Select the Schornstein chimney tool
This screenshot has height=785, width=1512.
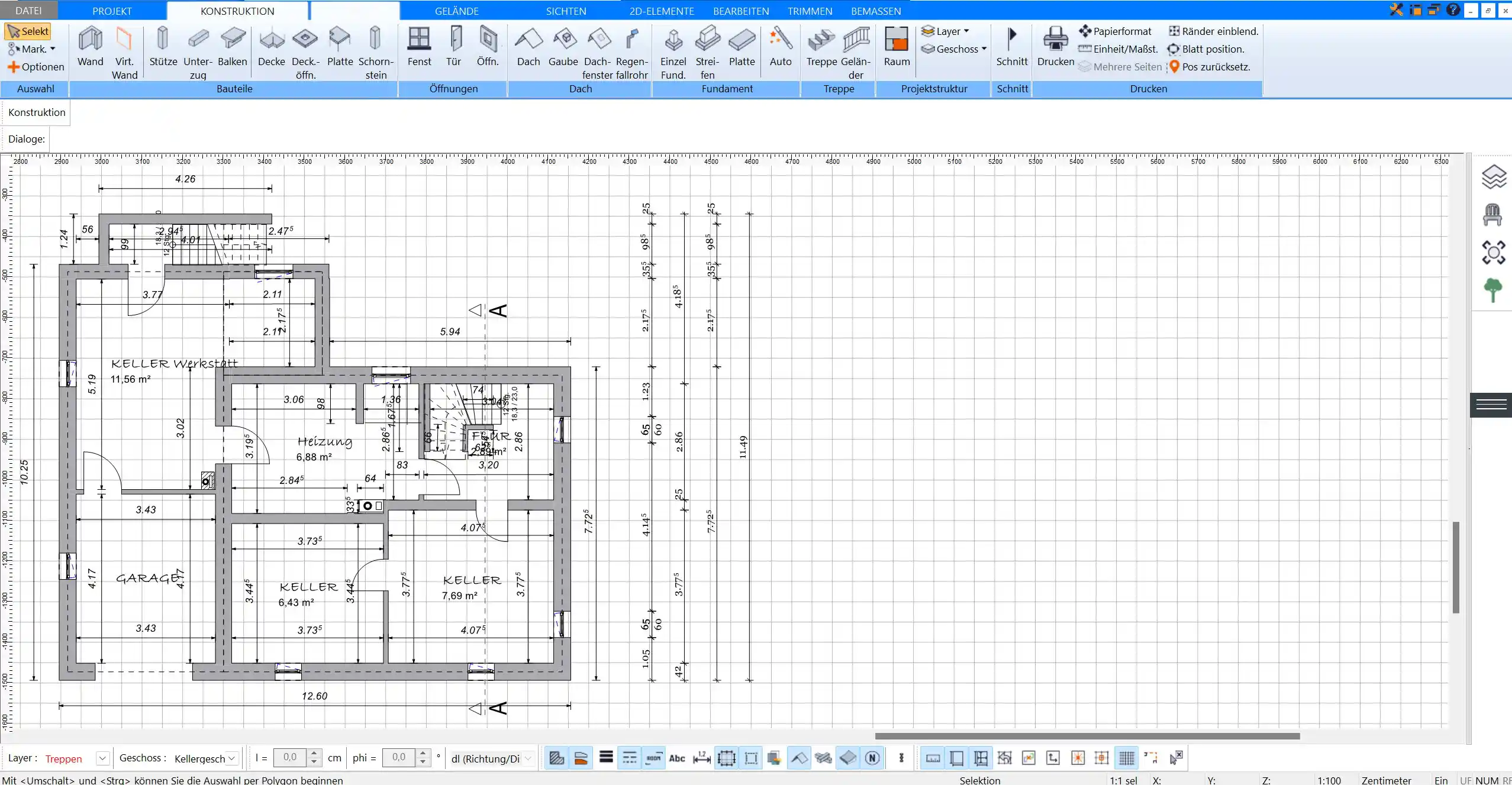pos(376,53)
